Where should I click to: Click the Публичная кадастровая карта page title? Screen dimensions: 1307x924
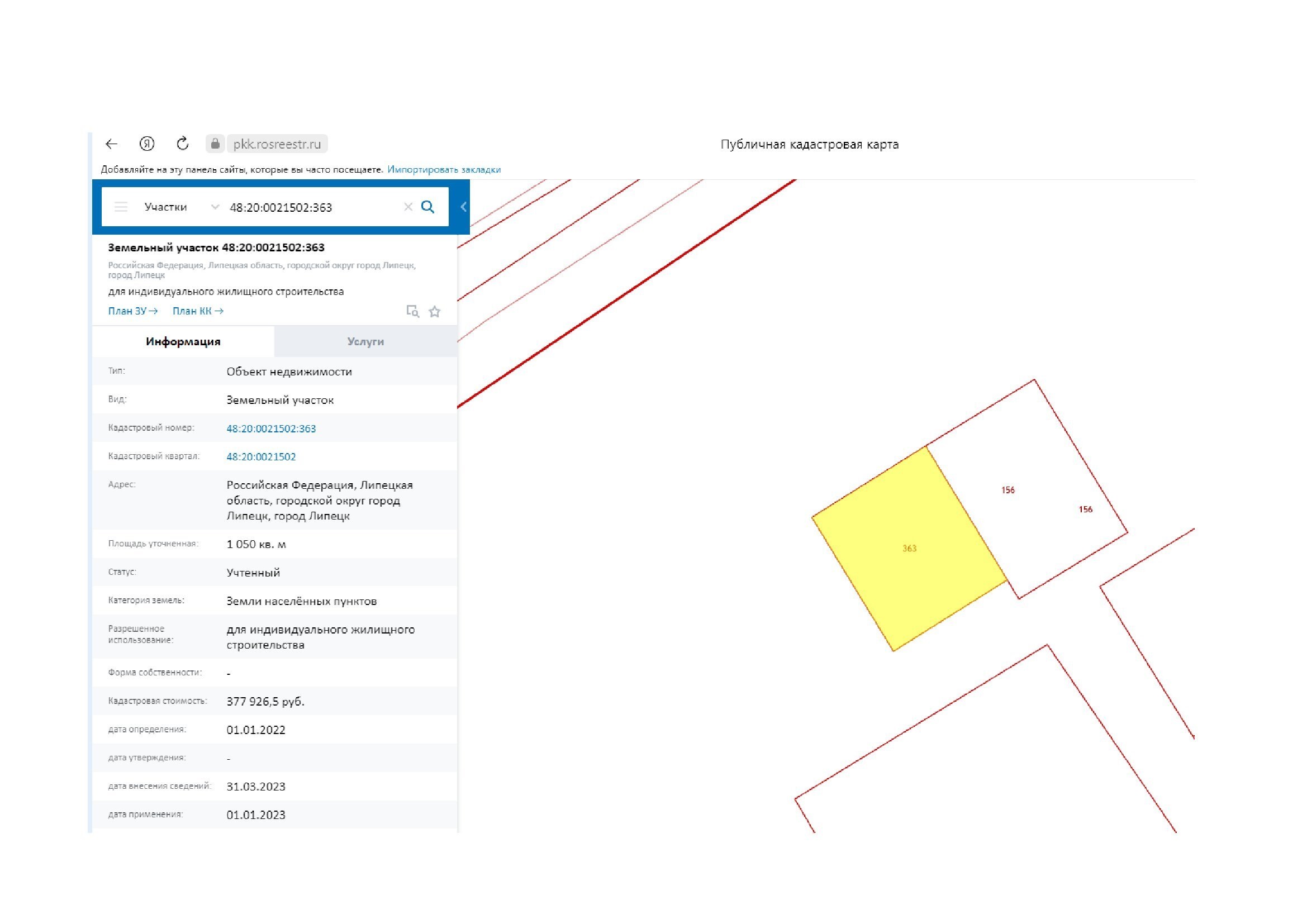[810, 145]
